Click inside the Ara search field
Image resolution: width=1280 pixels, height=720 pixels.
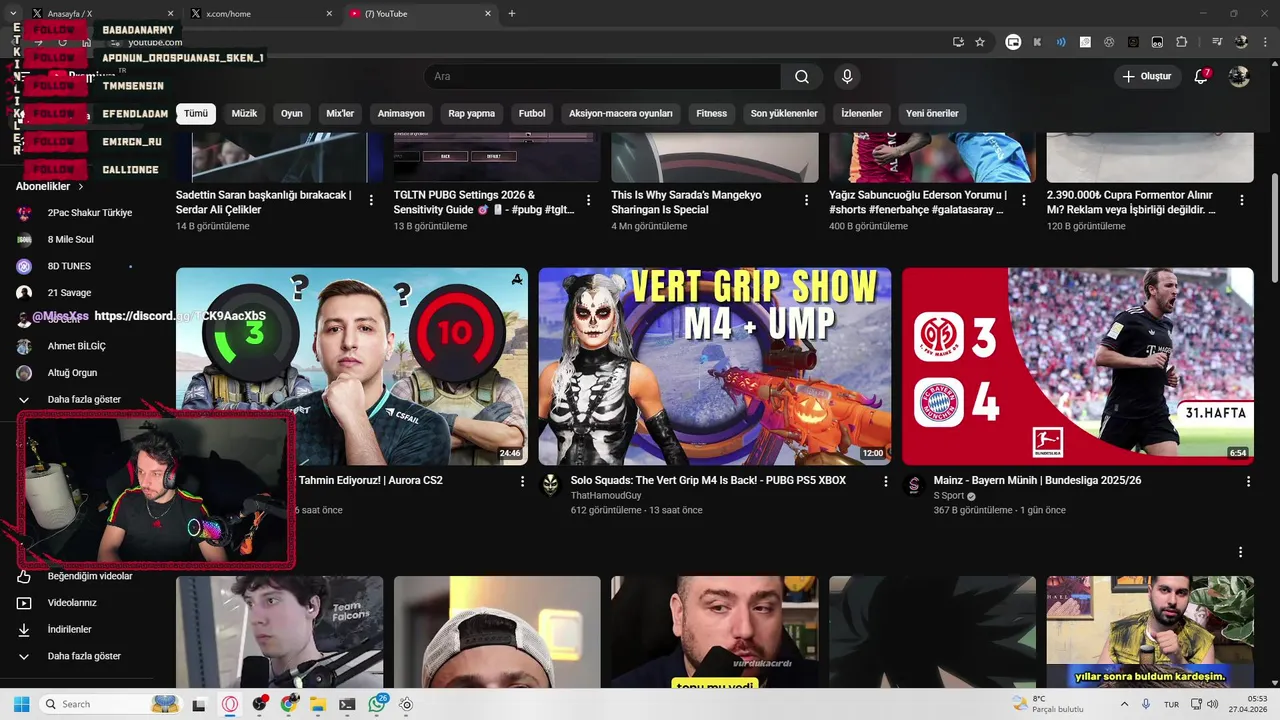[x=602, y=77]
